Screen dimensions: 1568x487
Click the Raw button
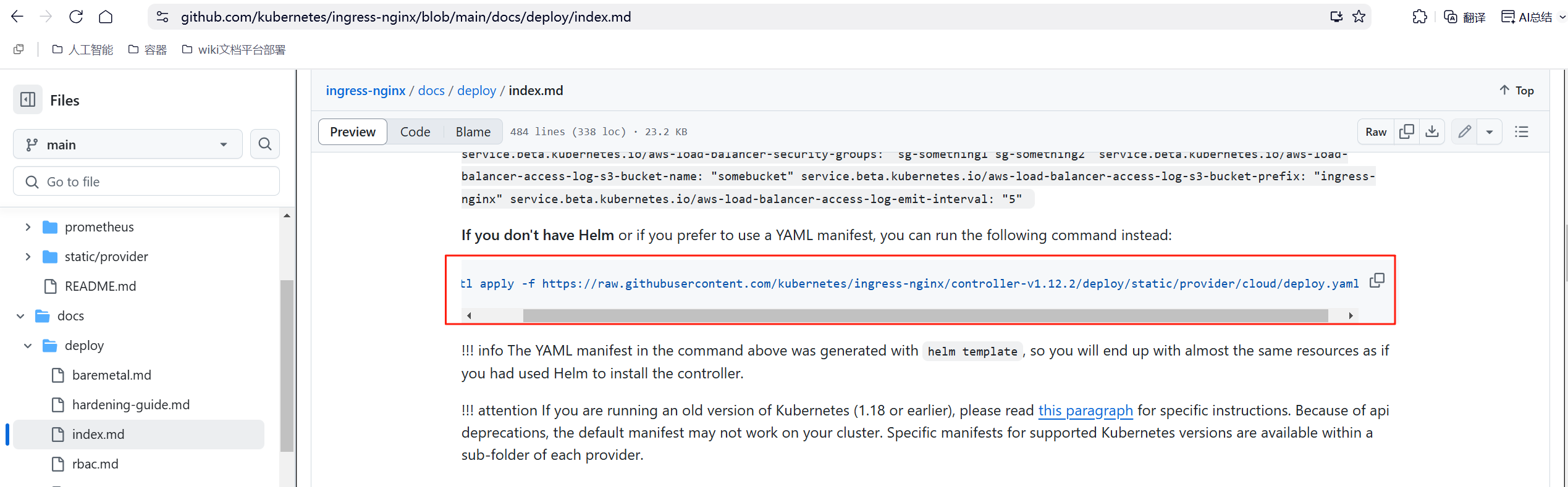click(x=1376, y=132)
